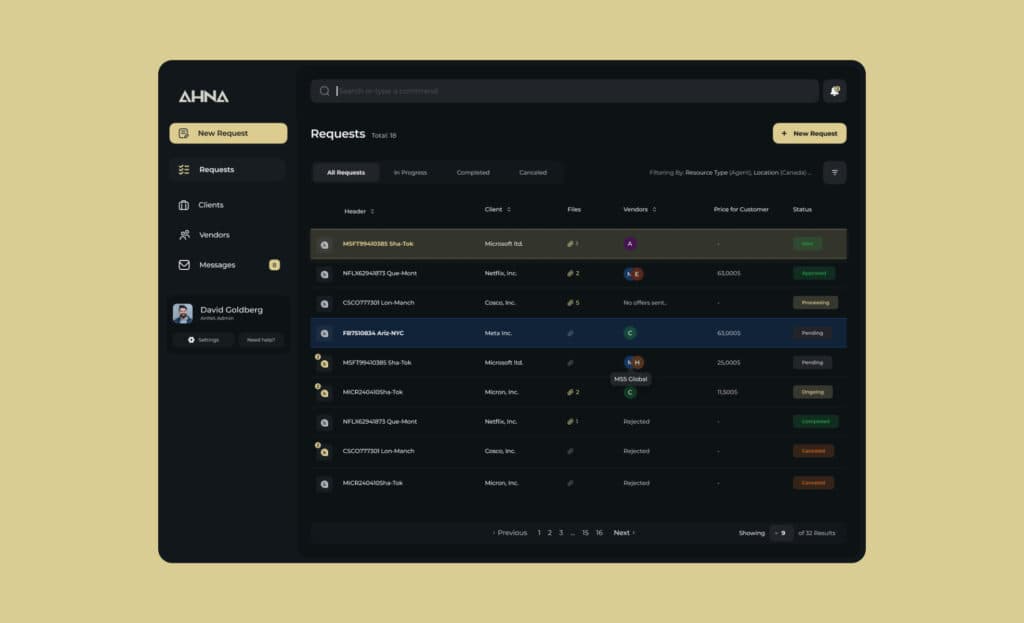The height and width of the screenshot is (623, 1024).
Task: Click the Ongoing status badge
Action: [812, 392]
